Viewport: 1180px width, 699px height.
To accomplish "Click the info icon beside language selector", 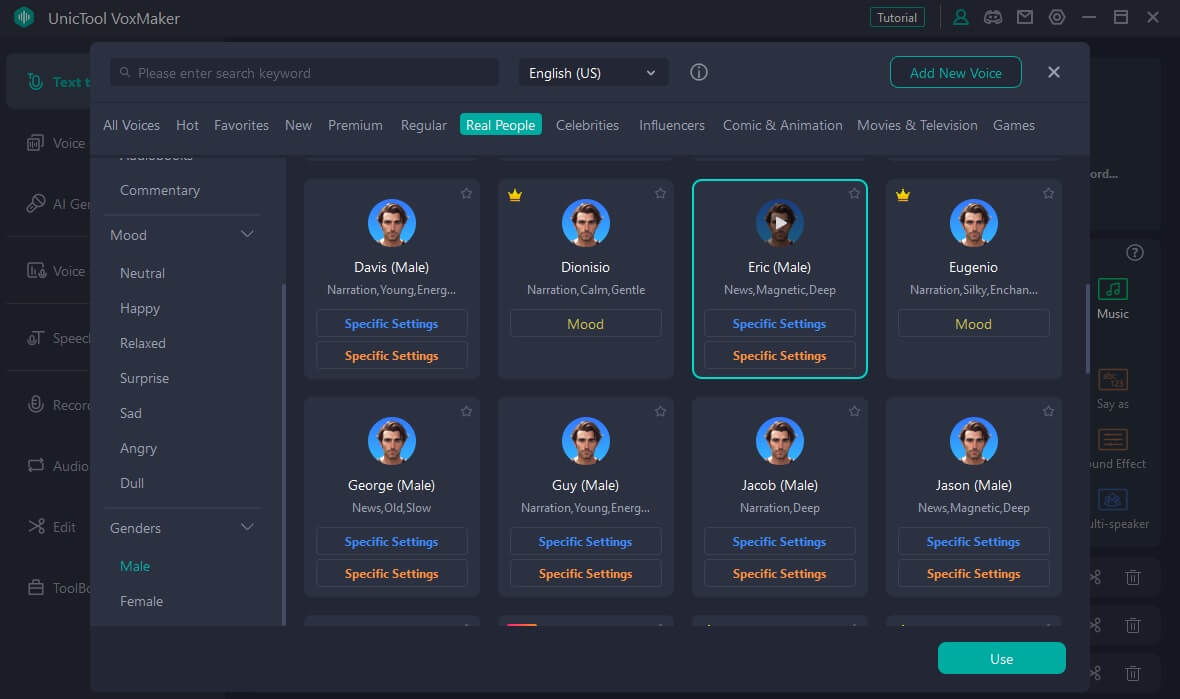I will (x=699, y=73).
